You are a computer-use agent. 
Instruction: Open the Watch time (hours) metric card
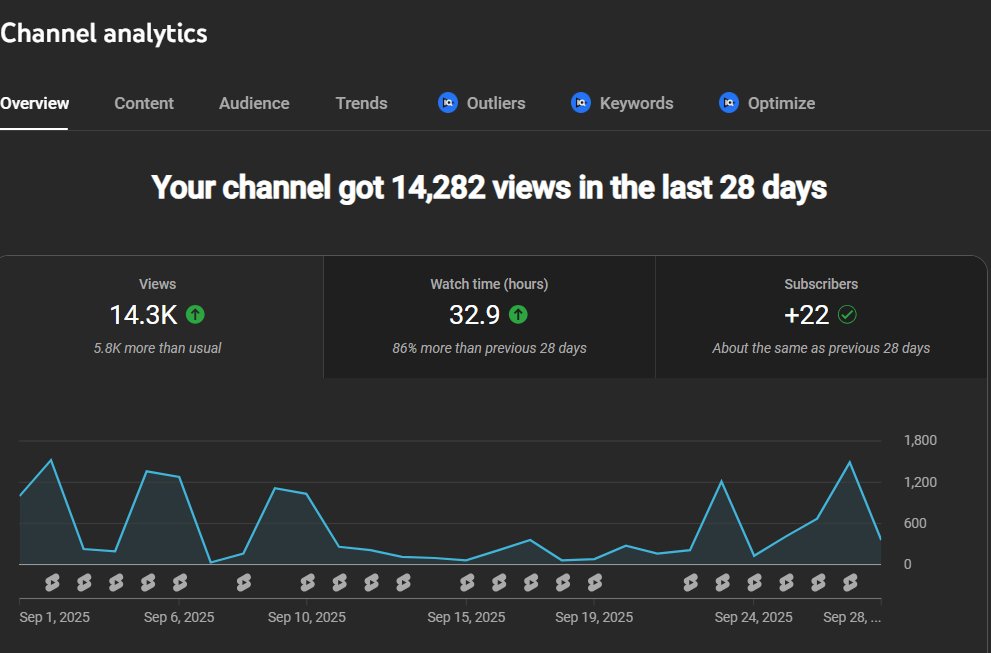pos(489,315)
